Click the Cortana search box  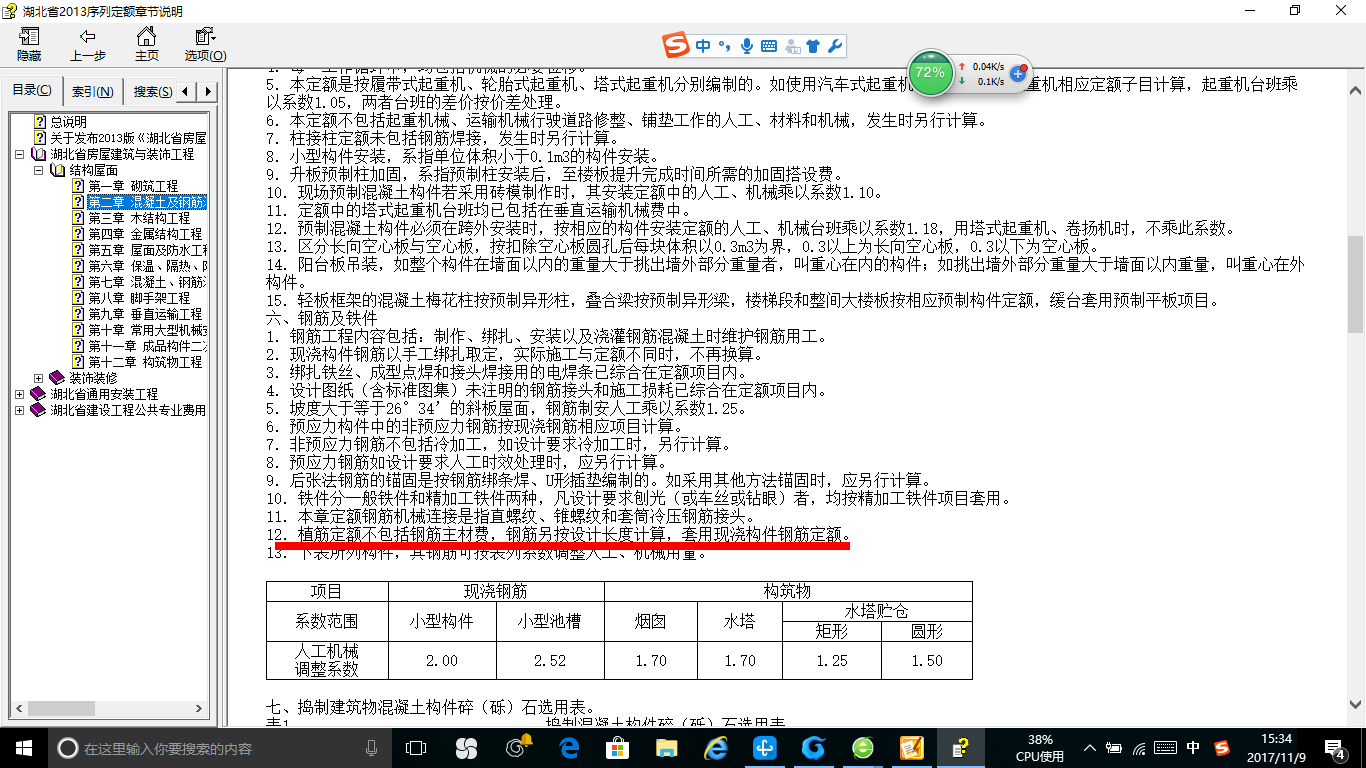point(219,748)
